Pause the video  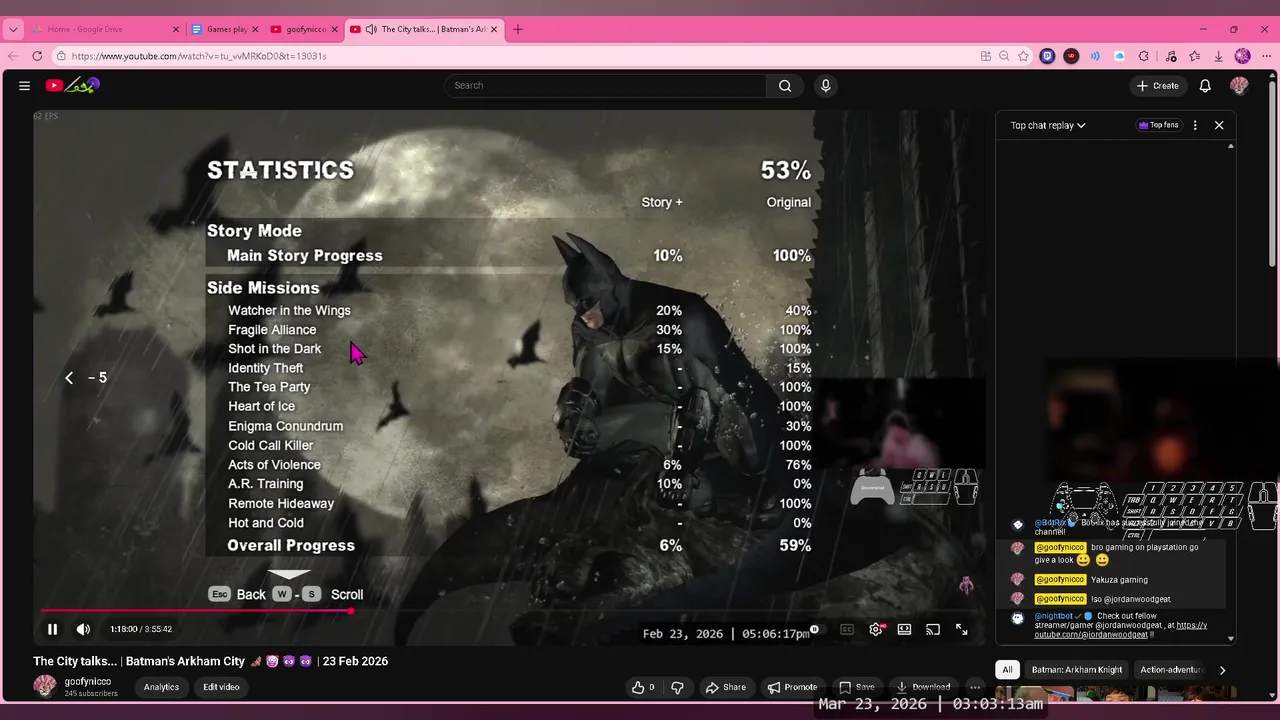click(x=52, y=629)
